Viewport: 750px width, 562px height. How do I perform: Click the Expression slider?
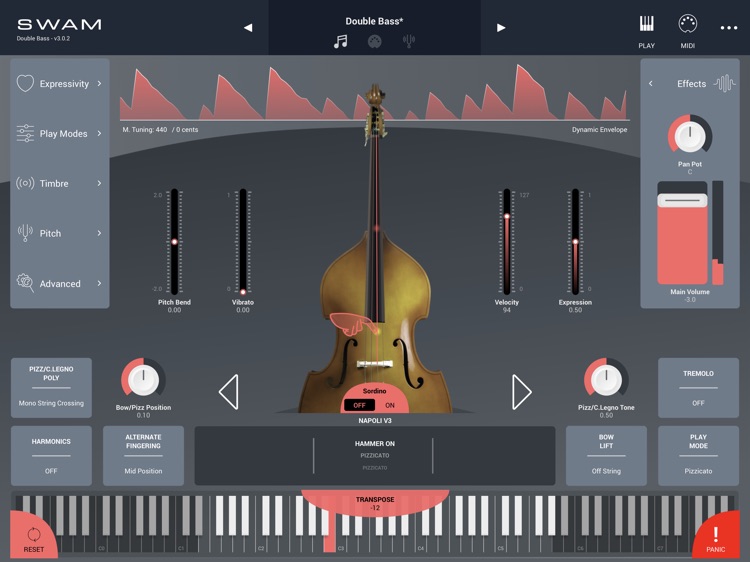[575, 242]
